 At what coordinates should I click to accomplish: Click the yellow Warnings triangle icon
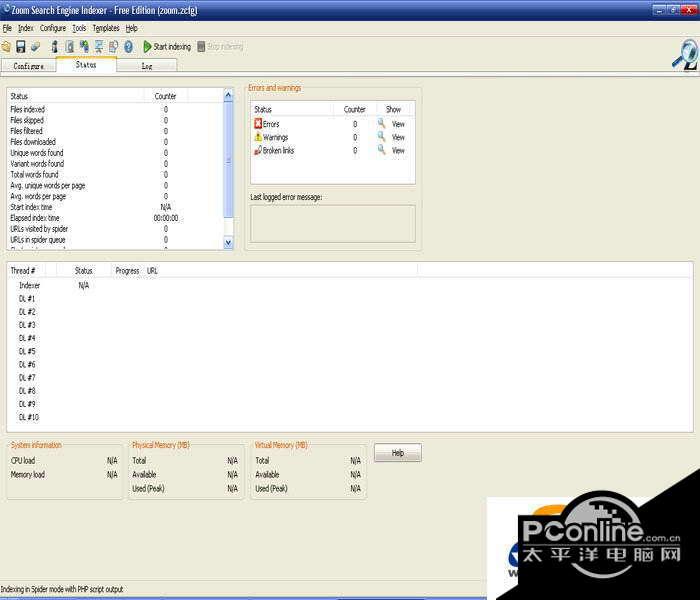pos(258,137)
